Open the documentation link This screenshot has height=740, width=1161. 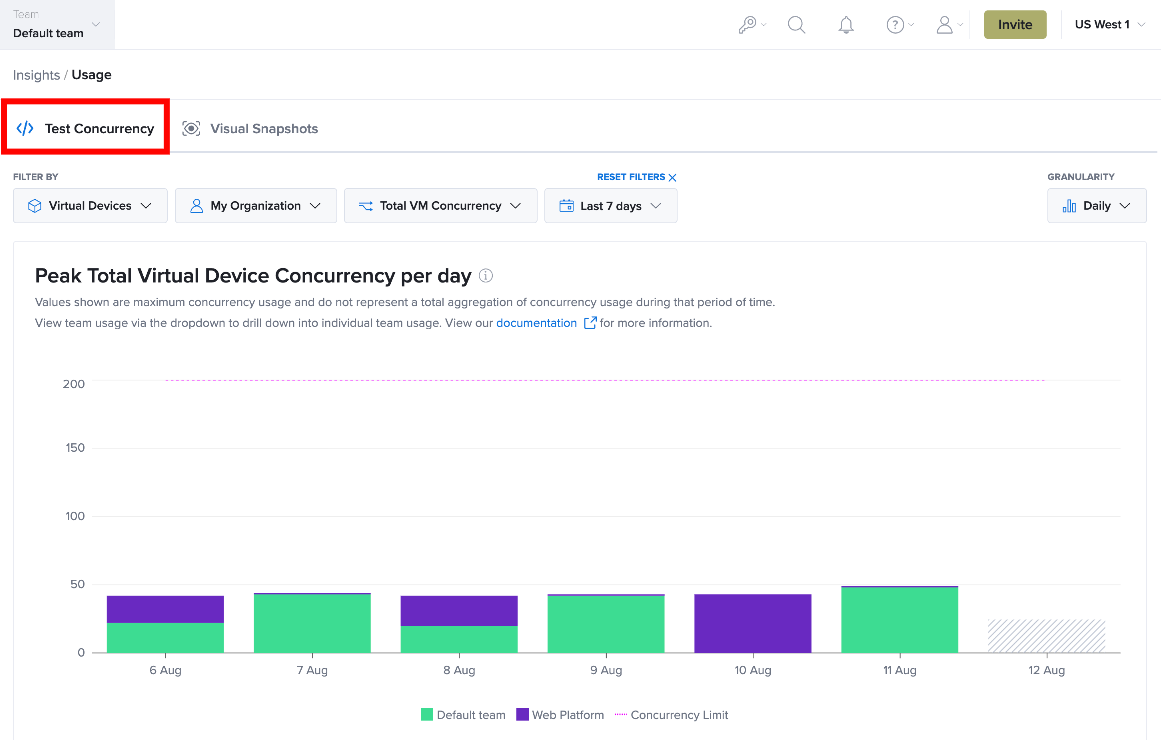coord(536,323)
